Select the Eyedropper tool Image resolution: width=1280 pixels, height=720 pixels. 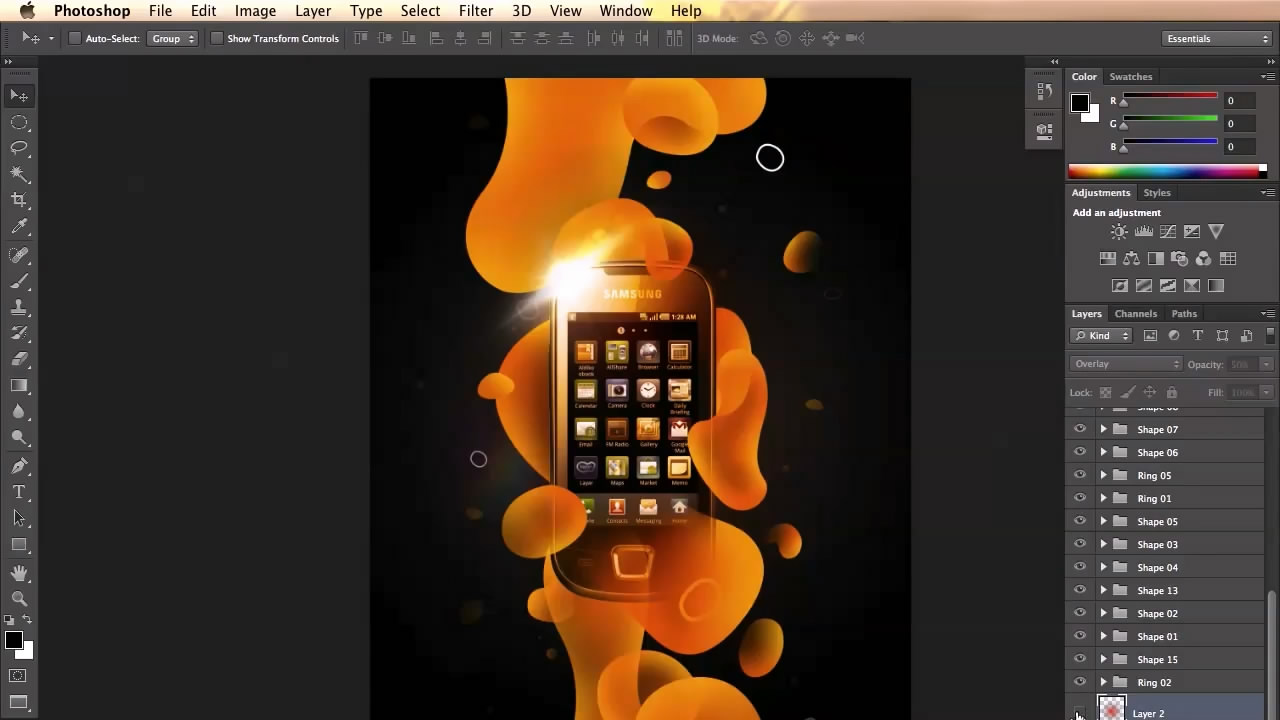point(19,228)
